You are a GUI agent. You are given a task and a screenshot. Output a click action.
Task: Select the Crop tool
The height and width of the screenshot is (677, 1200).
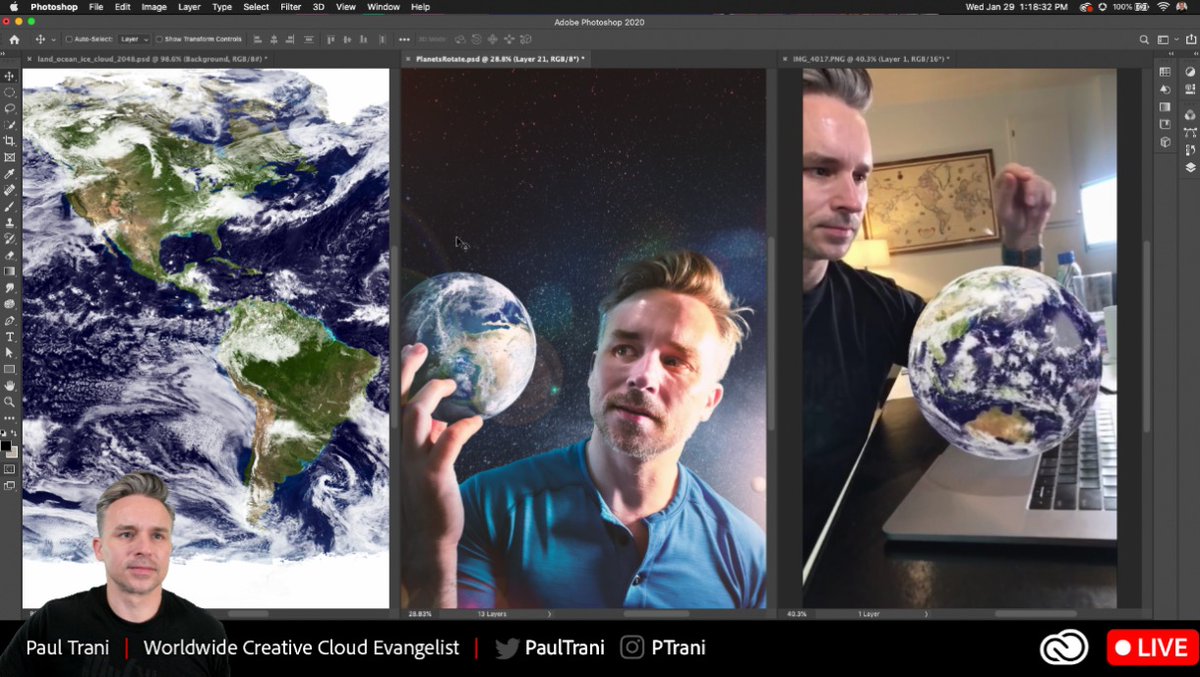click(10, 141)
